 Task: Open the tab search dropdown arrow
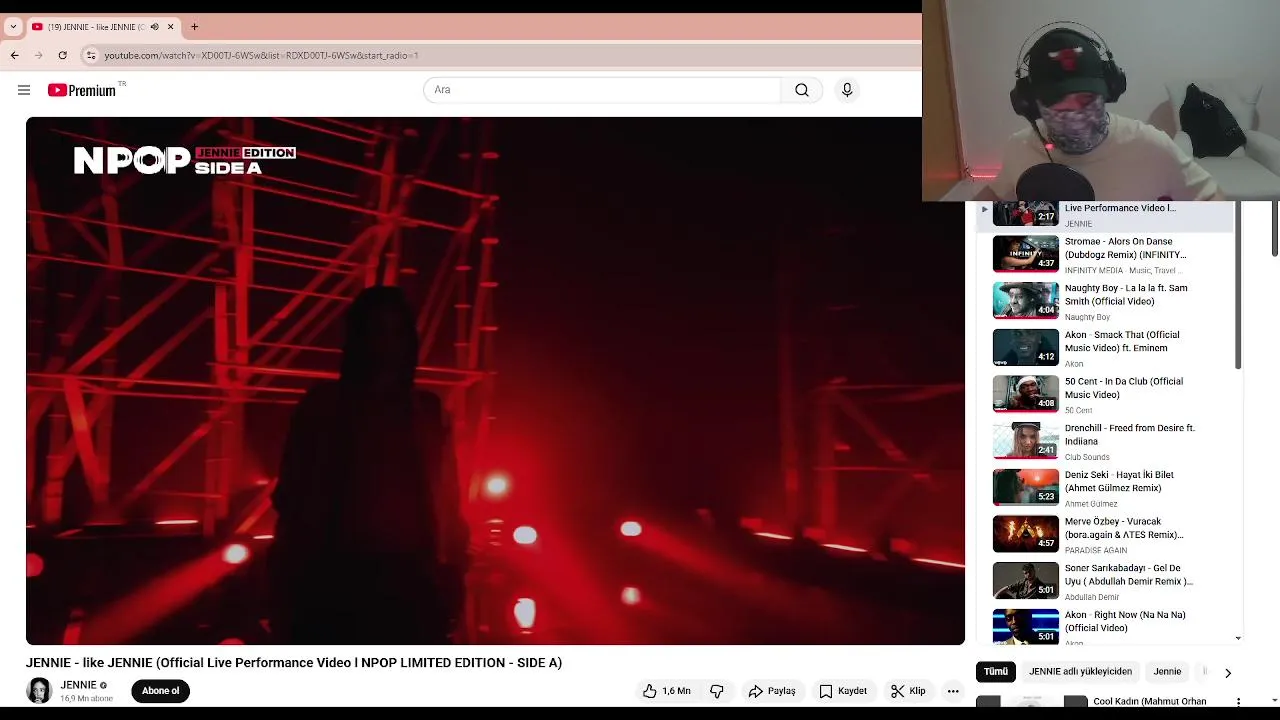[x=13, y=27]
